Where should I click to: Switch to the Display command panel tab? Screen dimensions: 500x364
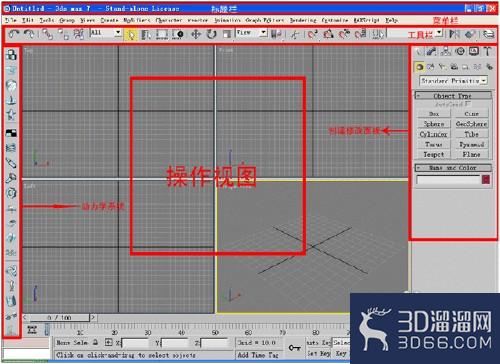tap(474, 51)
